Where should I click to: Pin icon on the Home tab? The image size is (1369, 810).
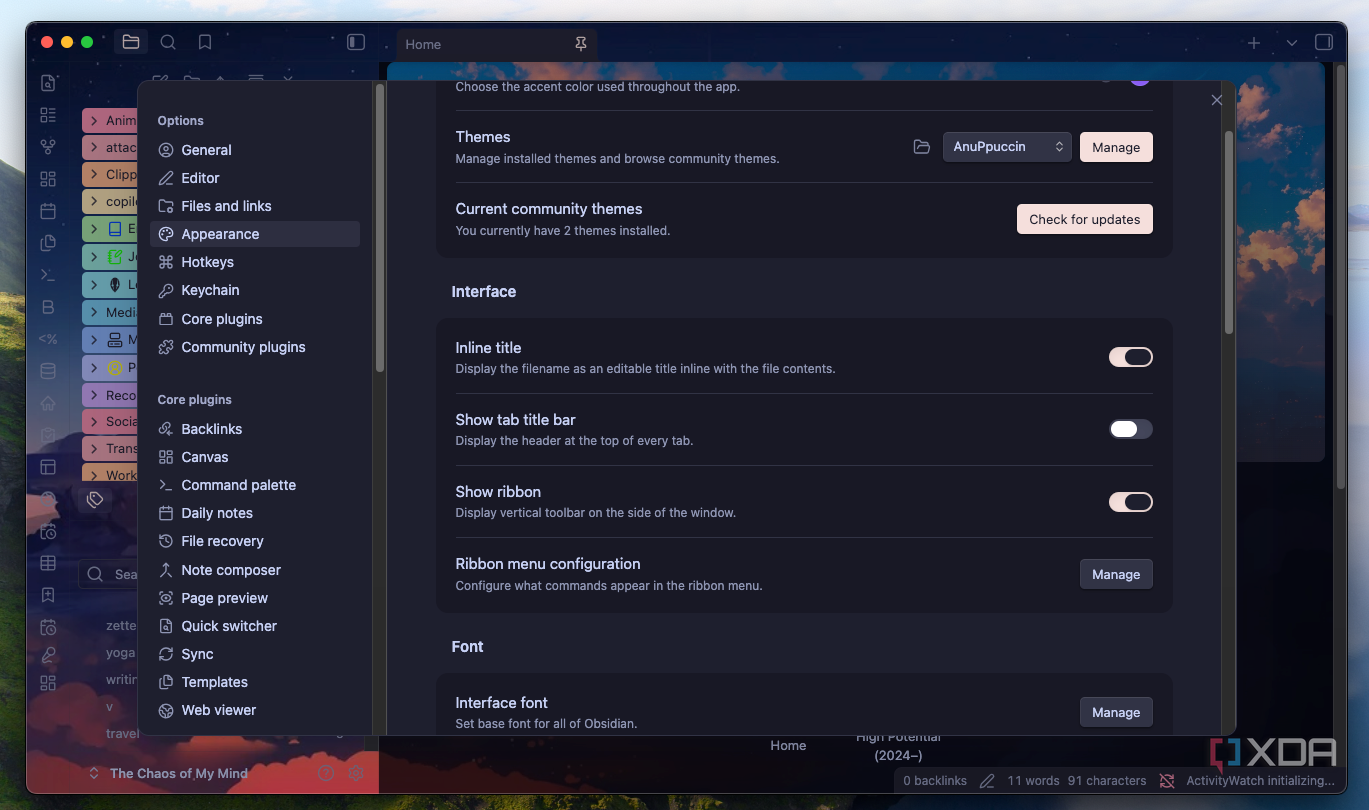tap(581, 44)
